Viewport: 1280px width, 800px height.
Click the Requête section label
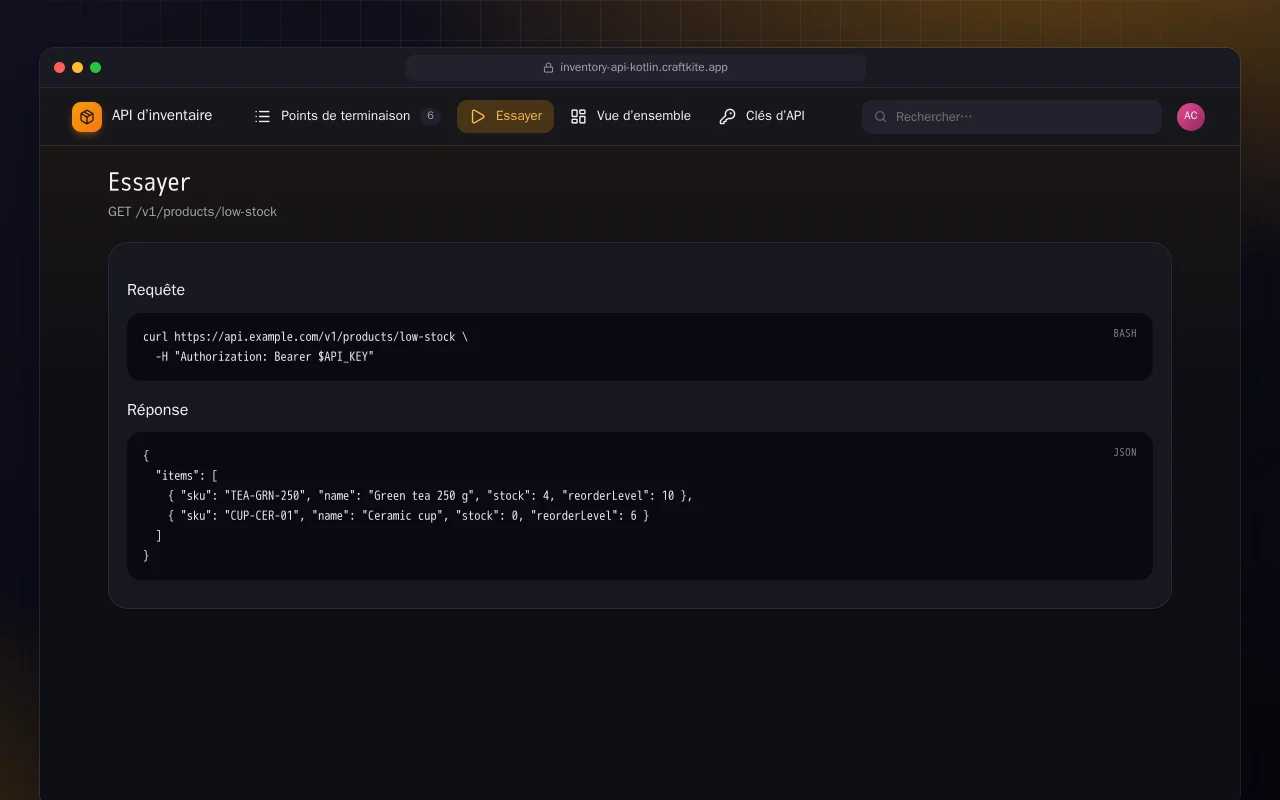tap(156, 290)
